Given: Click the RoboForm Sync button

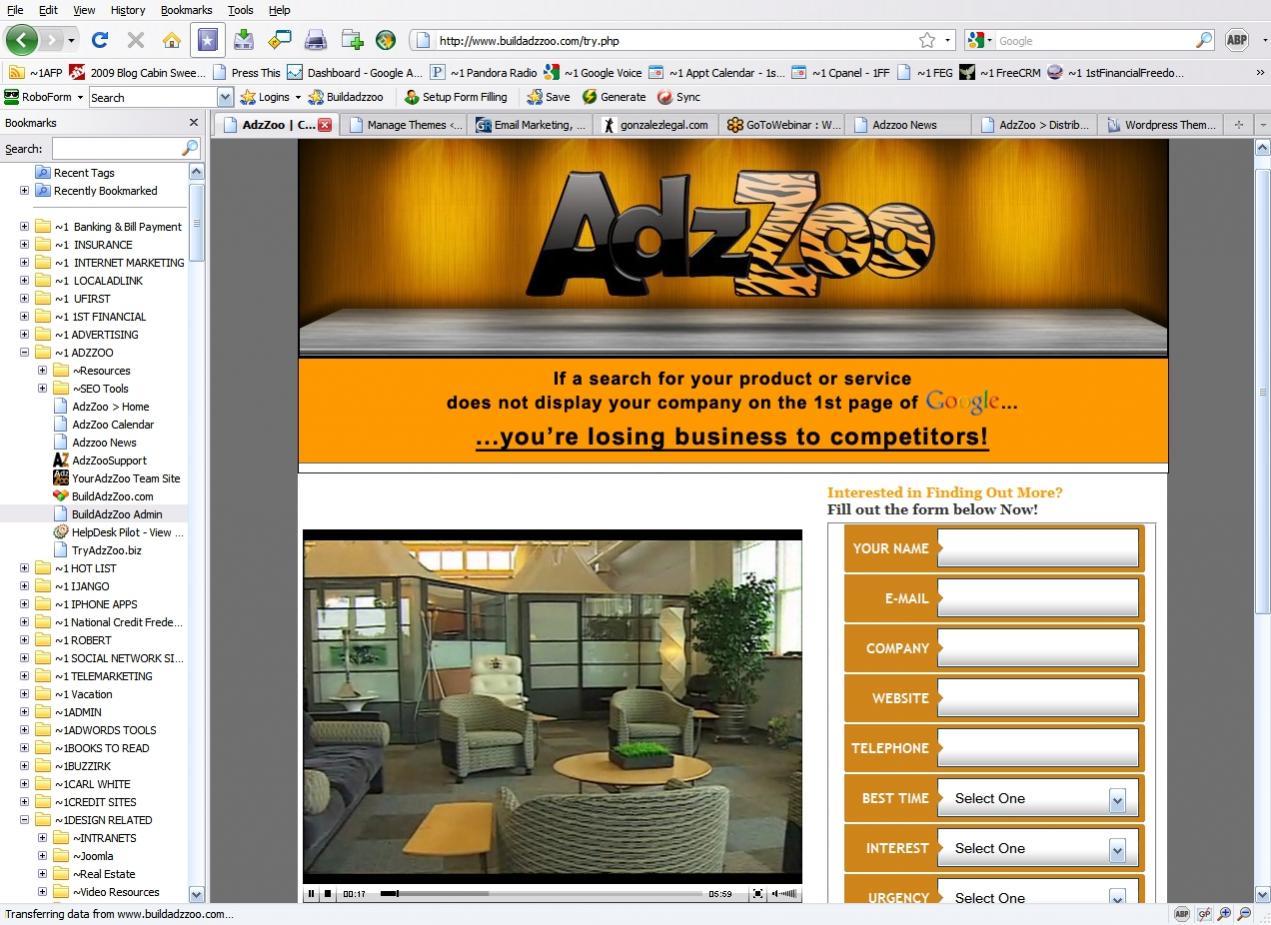Looking at the screenshot, I should tap(679, 97).
